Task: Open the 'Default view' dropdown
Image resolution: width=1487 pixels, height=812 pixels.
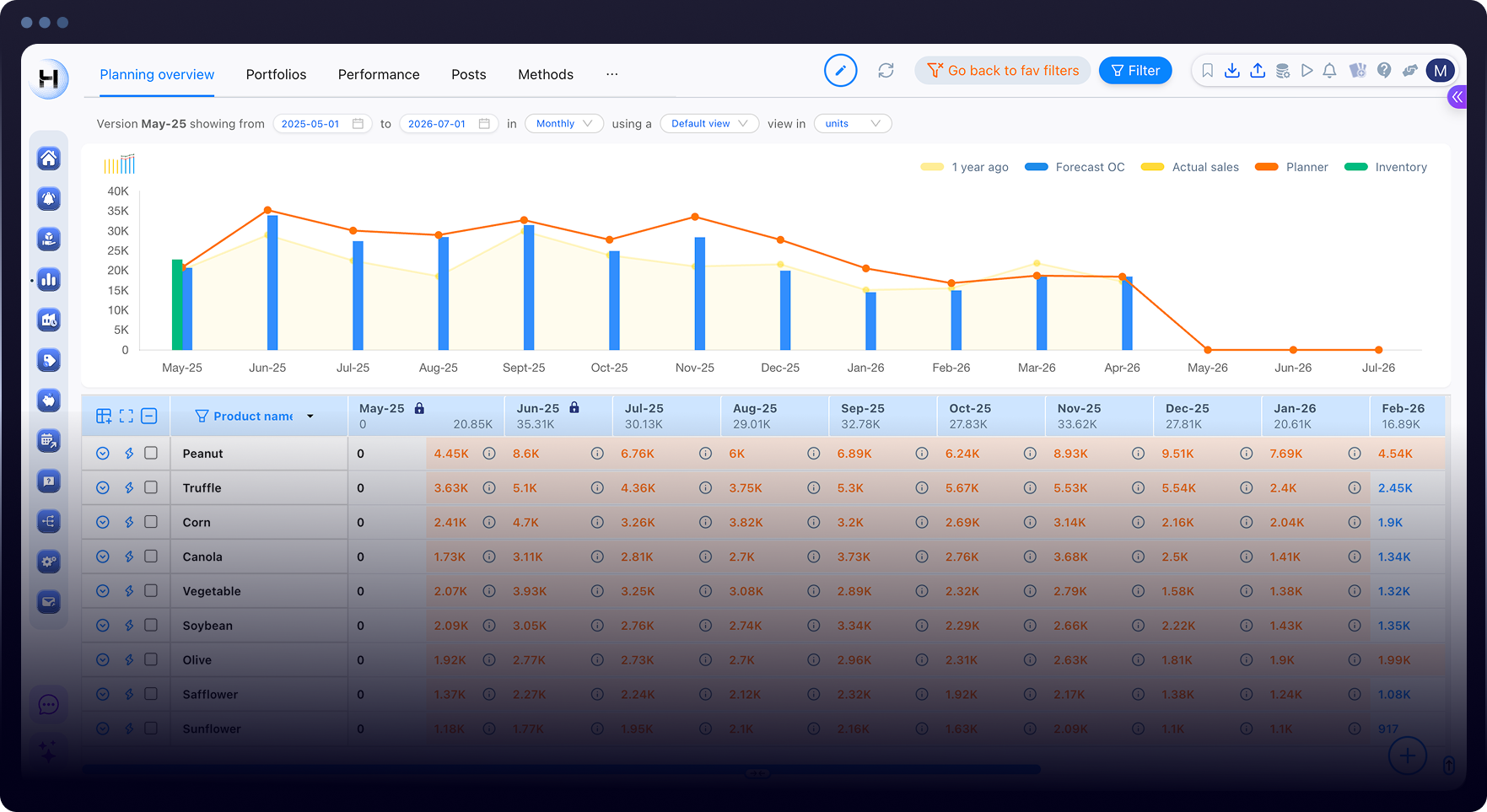Action: pyautogui.click(x=708, y=123)
